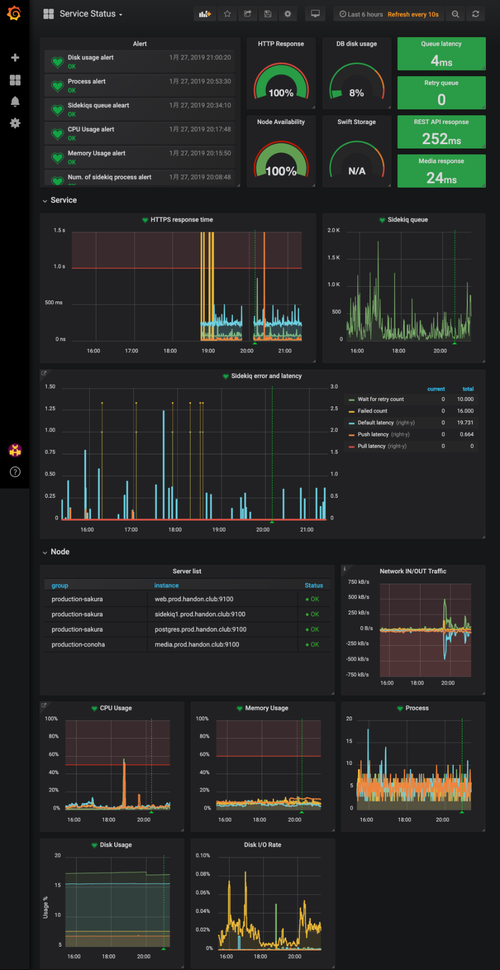Cycle view mode with monitor icon
The width and height of the screenshot is (500, 970).
click(x=315, y=14)
